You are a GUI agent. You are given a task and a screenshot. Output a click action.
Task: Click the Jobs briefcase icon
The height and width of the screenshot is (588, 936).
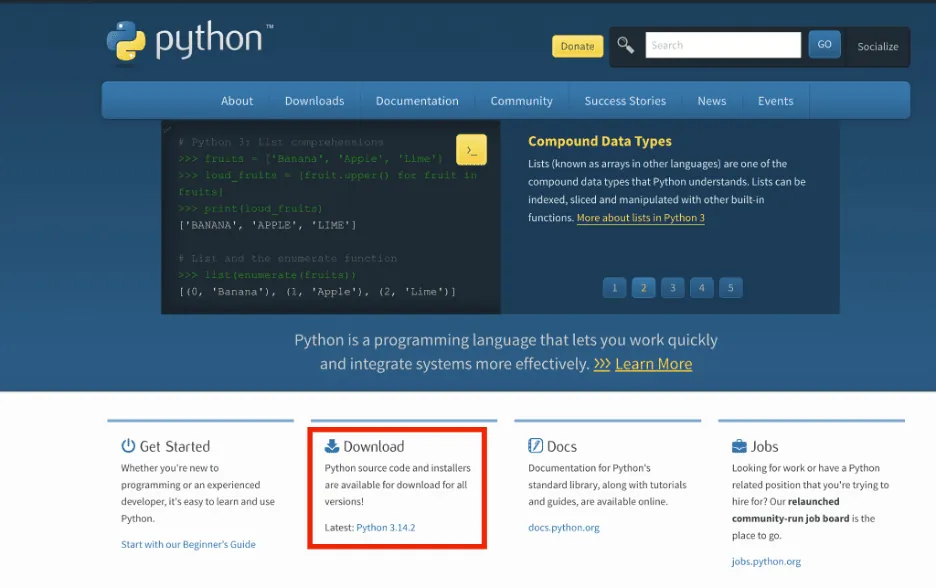point(740,446)
